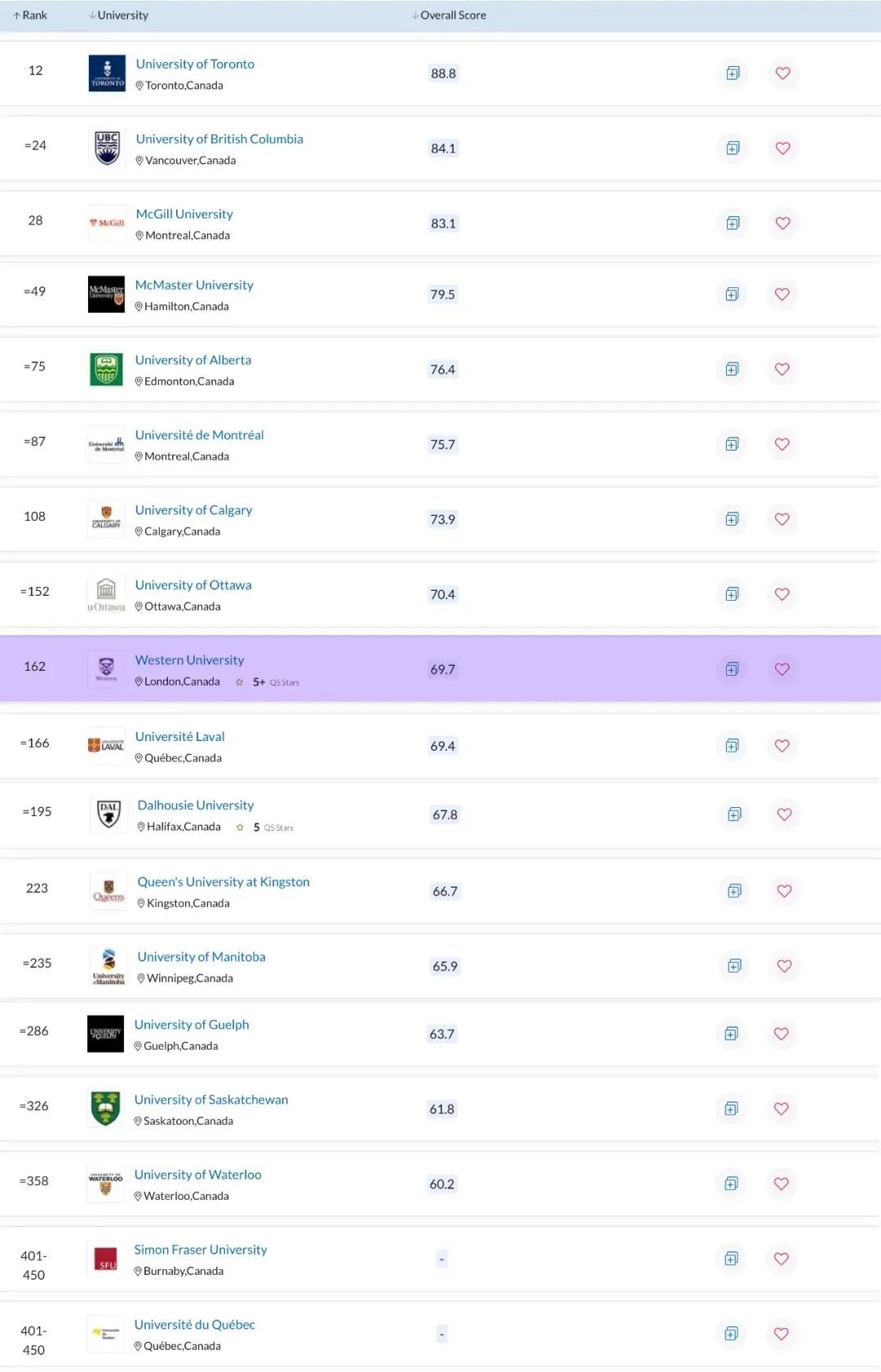Open University of Ottawa link
This screenshot has height=1372, width=881.
point(193,585)
